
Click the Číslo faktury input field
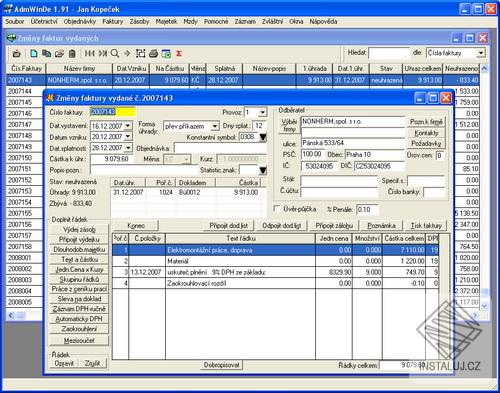coord(113,112)
